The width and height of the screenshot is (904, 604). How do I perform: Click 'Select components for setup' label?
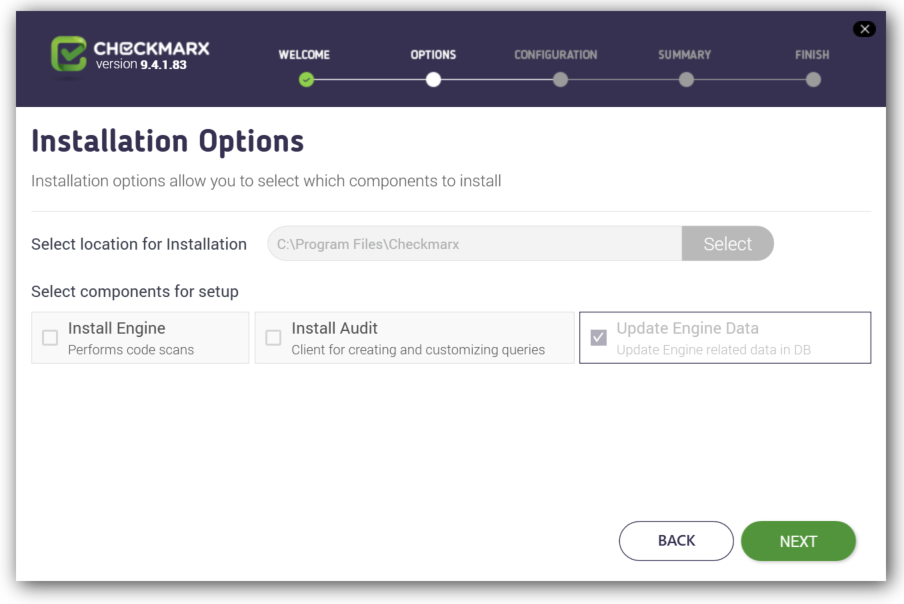pyautogui.click(x=135, y=292)
